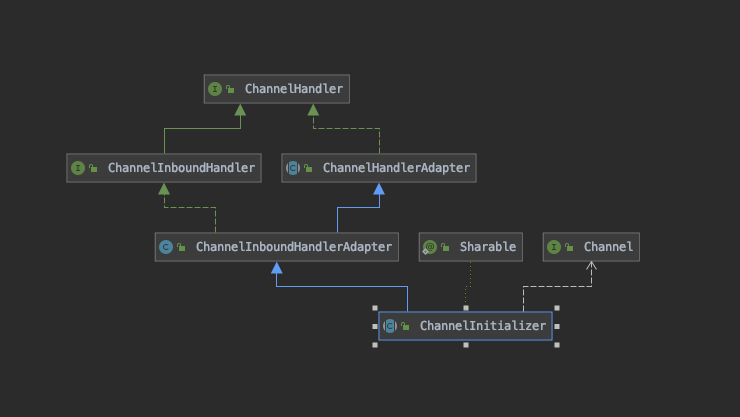Click the public lock icon on ChannelInboundHandler
The width and height of the screenshot is (740, 417).
click(93, 168)
